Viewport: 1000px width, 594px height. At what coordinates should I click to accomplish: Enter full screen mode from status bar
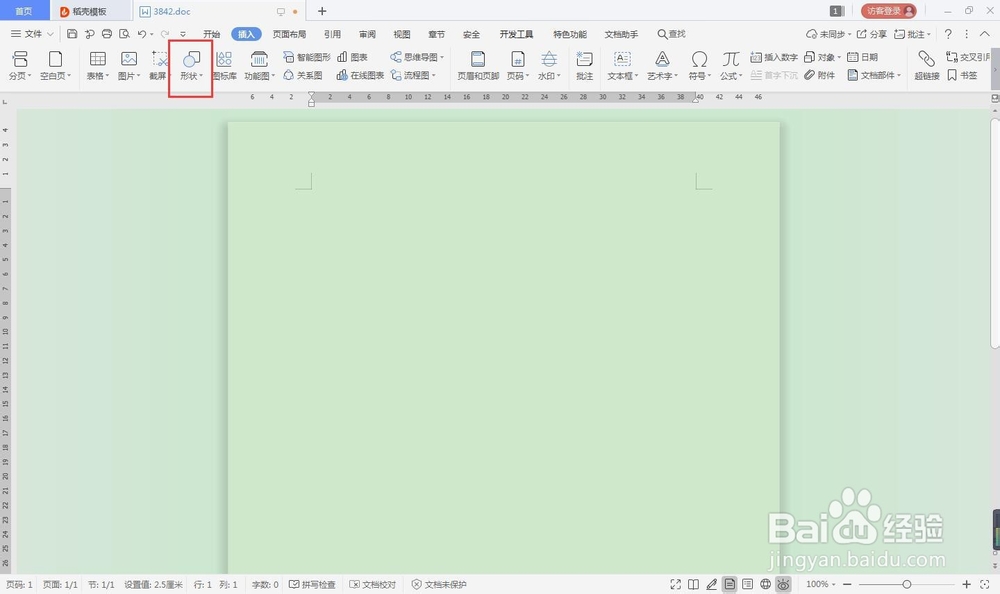pos(675,584)
